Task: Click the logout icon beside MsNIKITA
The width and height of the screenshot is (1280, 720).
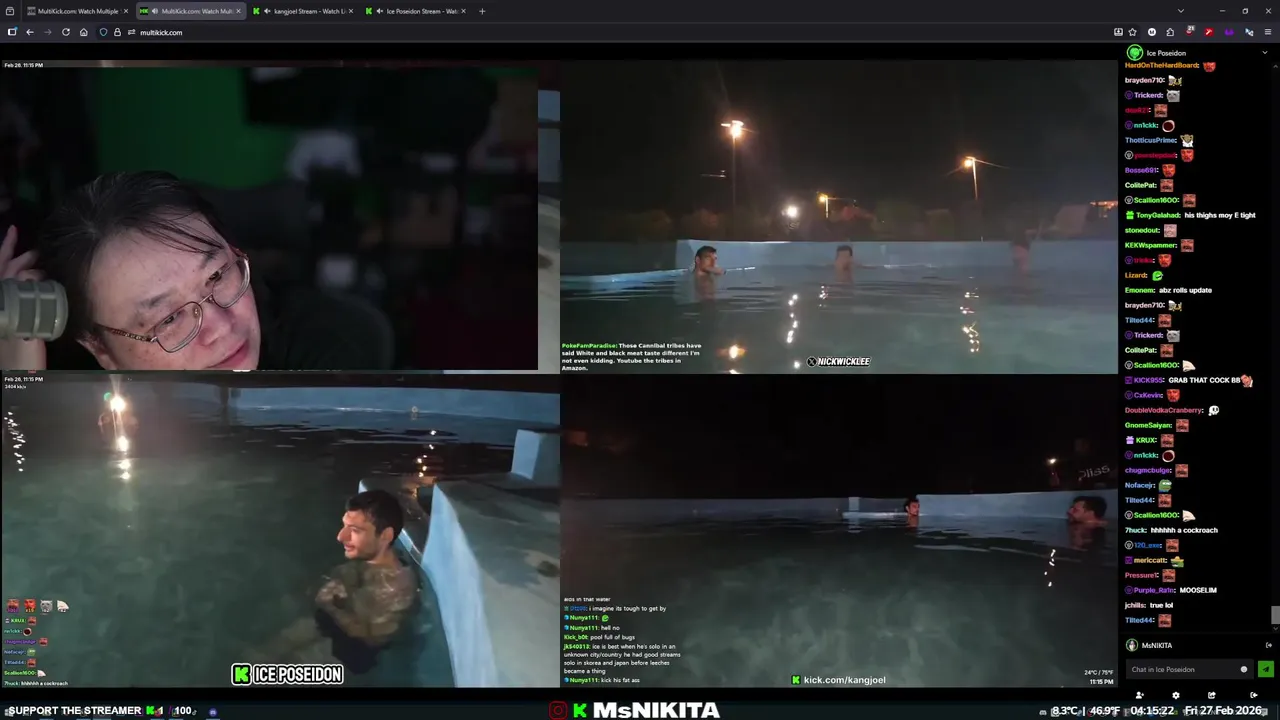Action: click(x=1268, y=645)
